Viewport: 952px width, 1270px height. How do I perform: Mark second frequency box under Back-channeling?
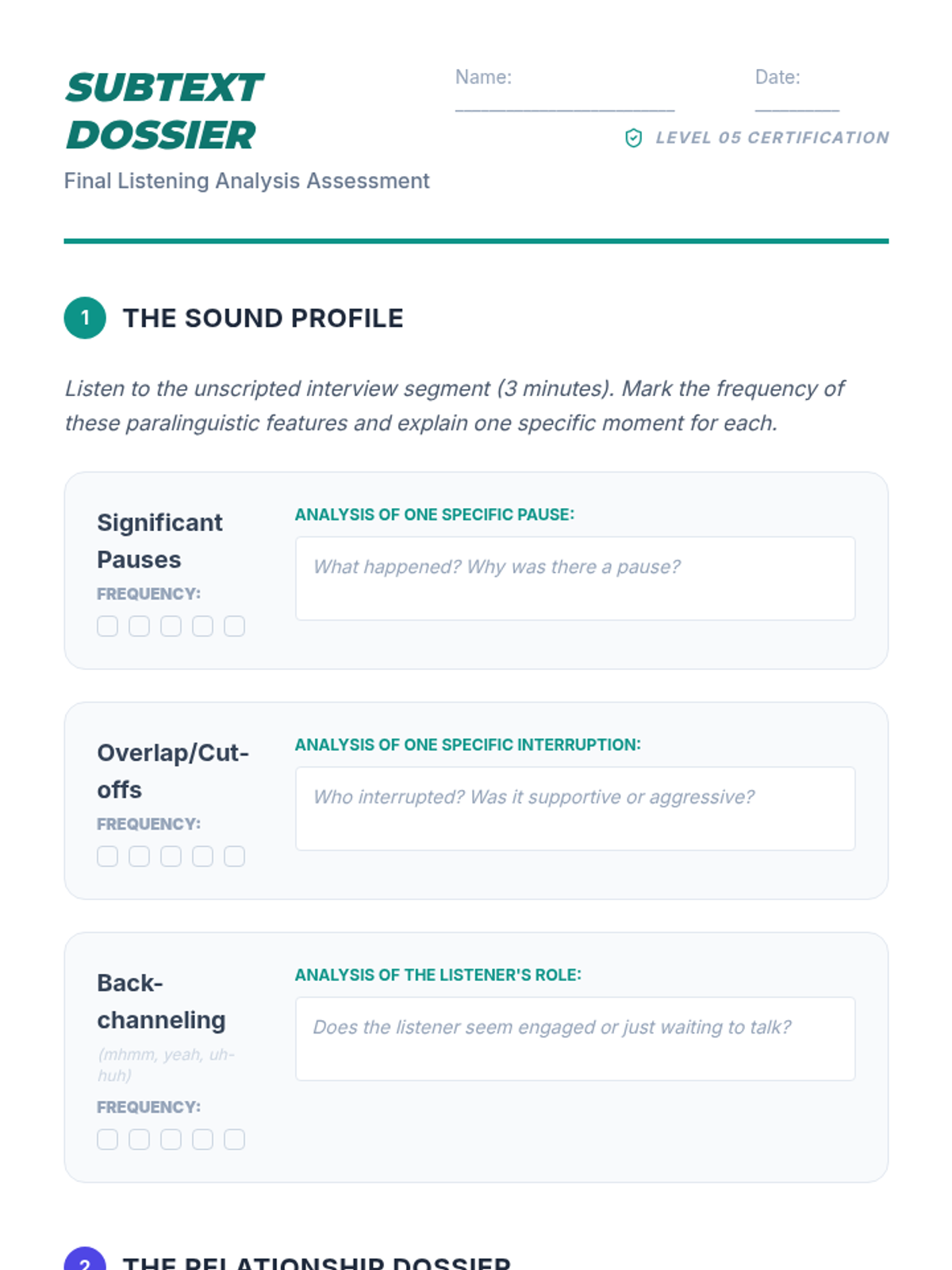coord(139,1140)
